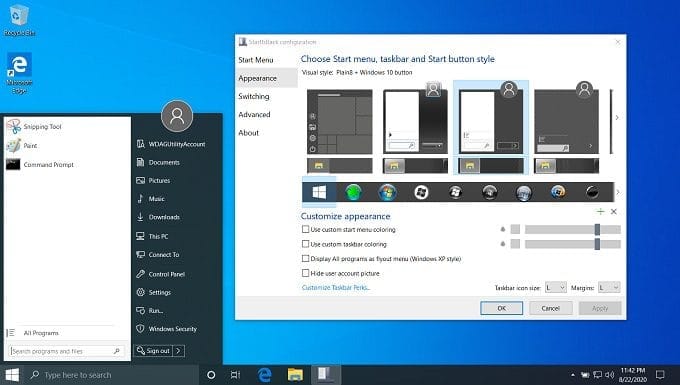680x385 pixels.
Task: Go to the Advanced settings page
Action: 254,115
